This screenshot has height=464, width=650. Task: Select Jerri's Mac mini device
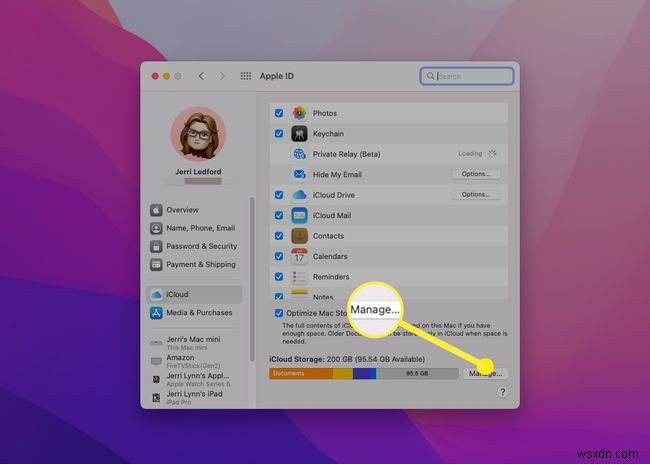pos(193,343)
